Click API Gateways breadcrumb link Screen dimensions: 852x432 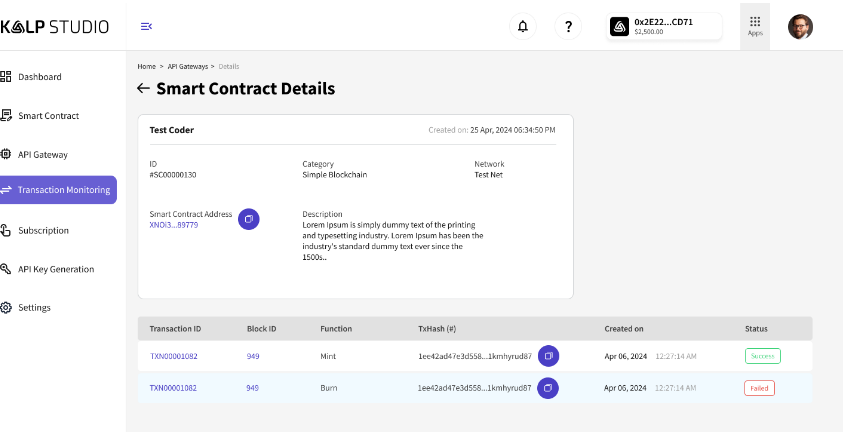coord(187,66)
